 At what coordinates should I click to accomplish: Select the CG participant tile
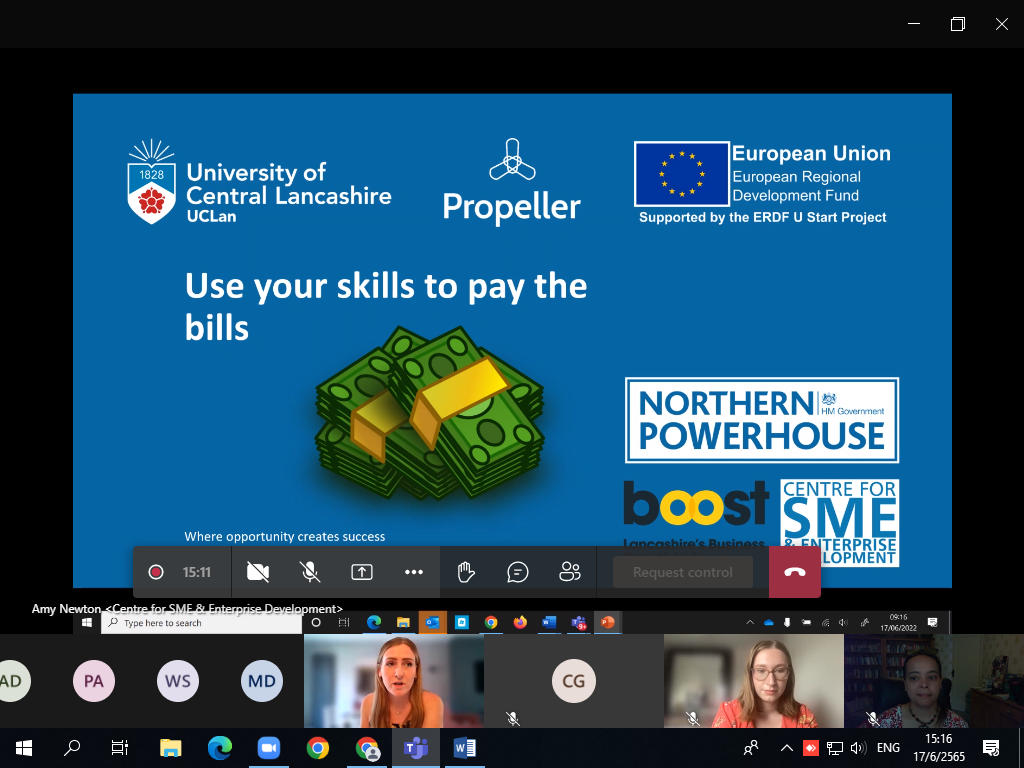click(x=573, y=681)
